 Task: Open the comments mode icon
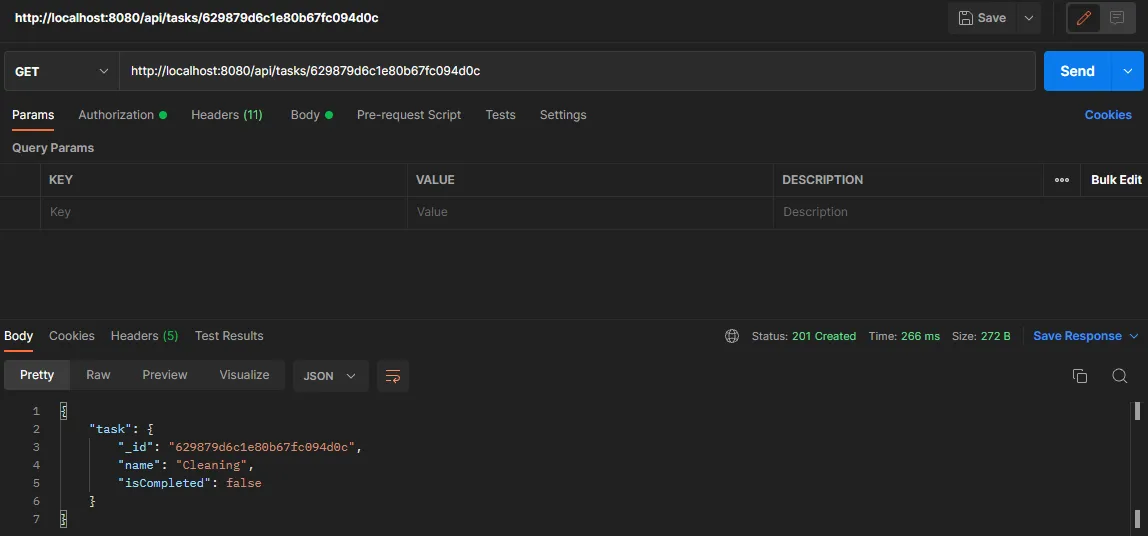point(1117,18)
